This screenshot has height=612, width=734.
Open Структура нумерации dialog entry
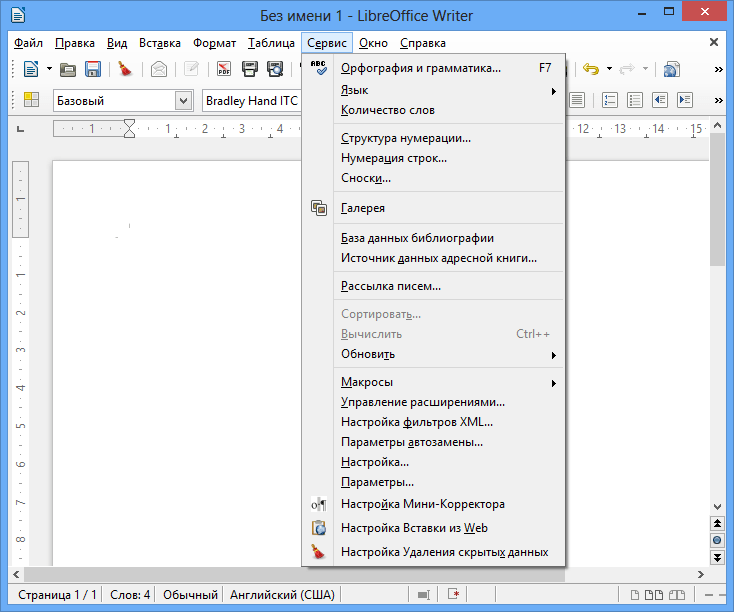[x=434, y=138]
